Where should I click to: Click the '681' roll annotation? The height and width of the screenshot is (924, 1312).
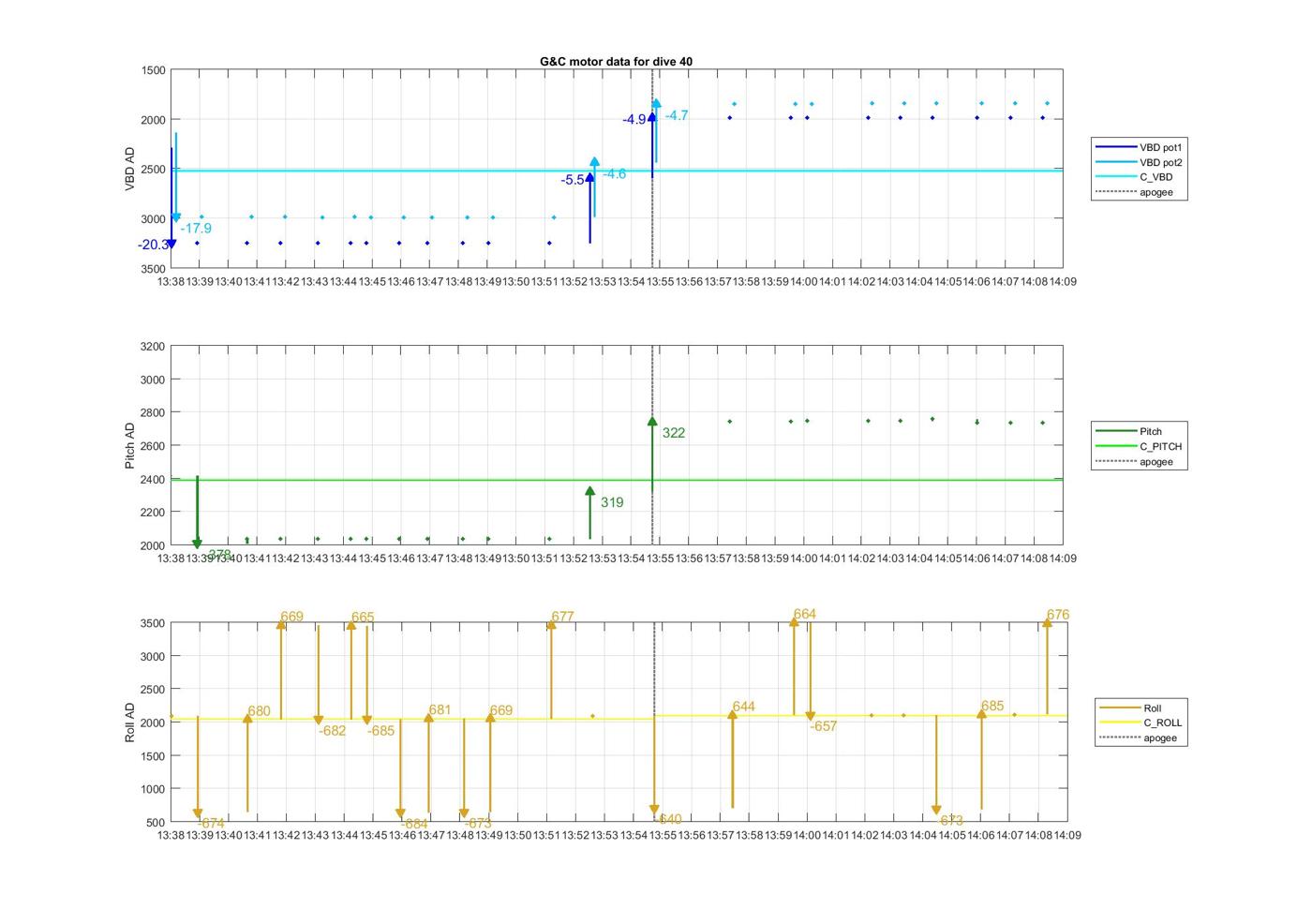pos(440,710)
